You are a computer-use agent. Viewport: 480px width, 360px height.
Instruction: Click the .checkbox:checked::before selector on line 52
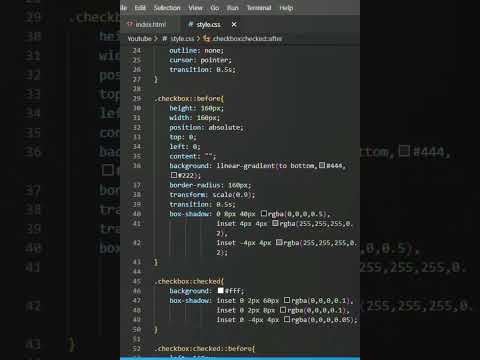(205, 349)
